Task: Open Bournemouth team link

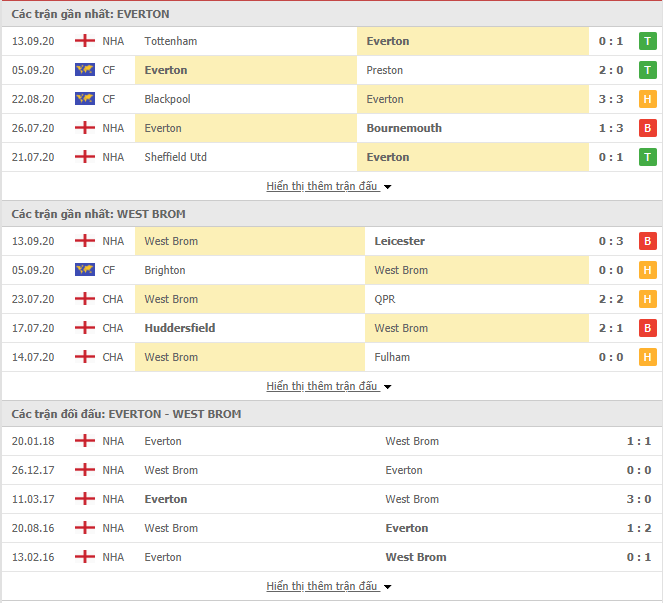Action: 404,128
